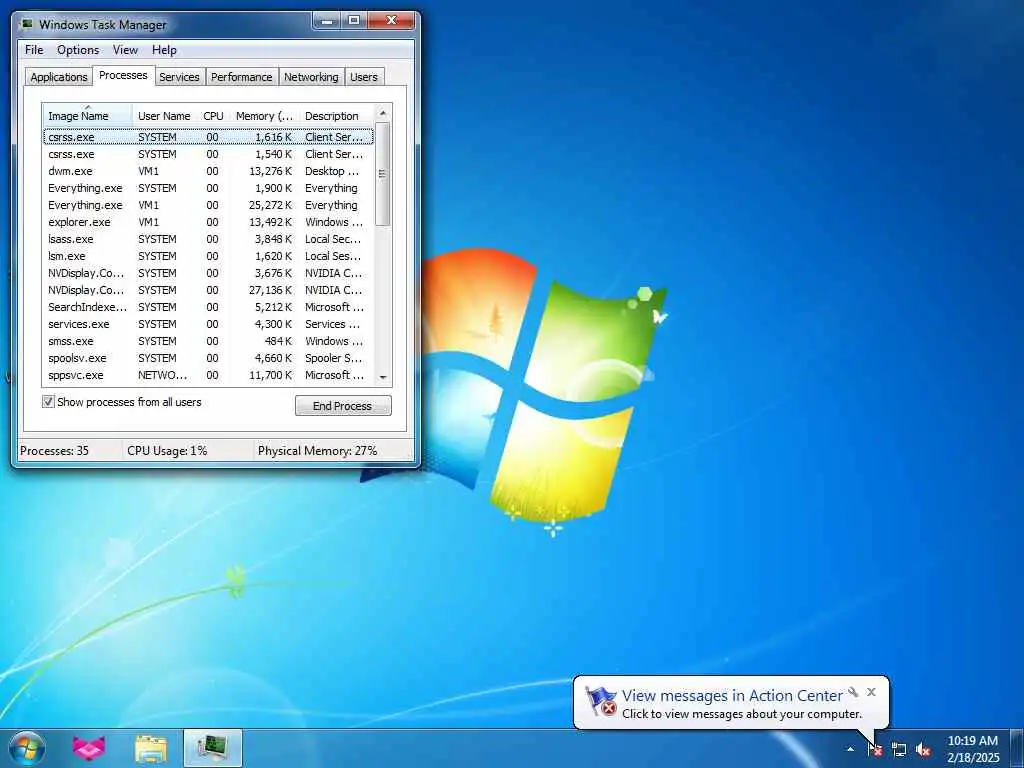Screen dimensions: 1024x768
Task: Select the smss.exe process
Action: (208, 341)
